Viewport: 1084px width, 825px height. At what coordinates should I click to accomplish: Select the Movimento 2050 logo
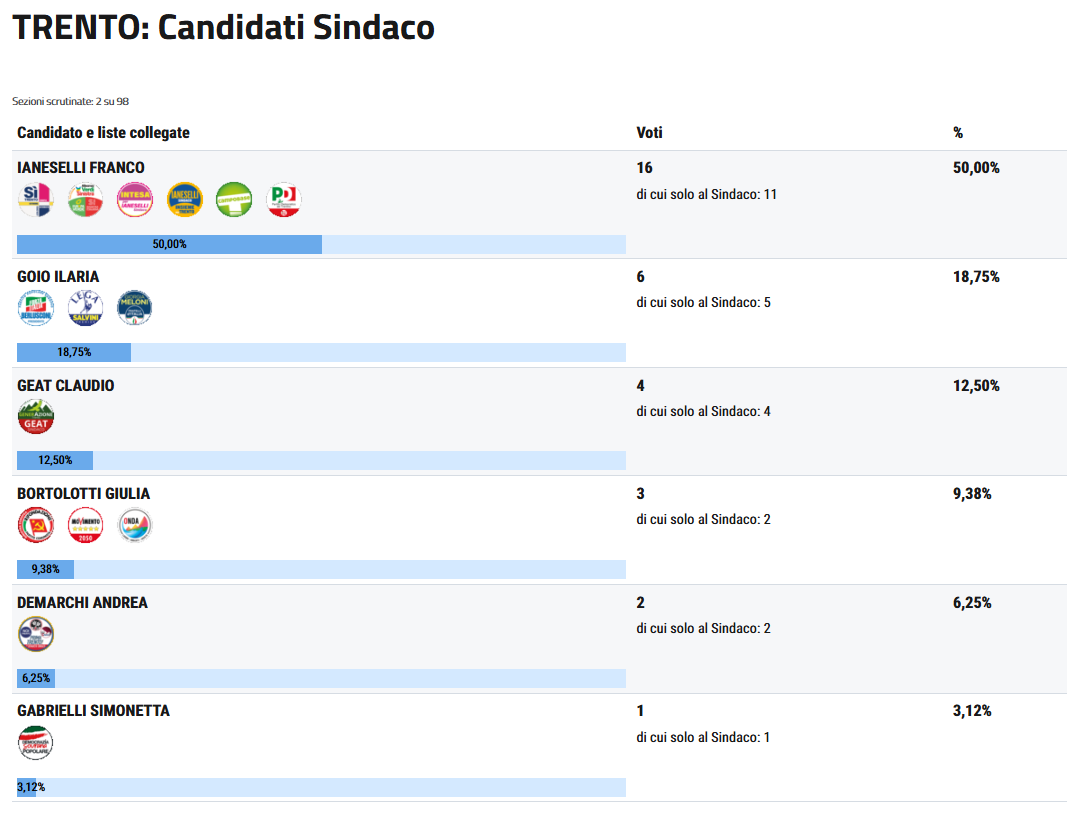tap(85, 525)
